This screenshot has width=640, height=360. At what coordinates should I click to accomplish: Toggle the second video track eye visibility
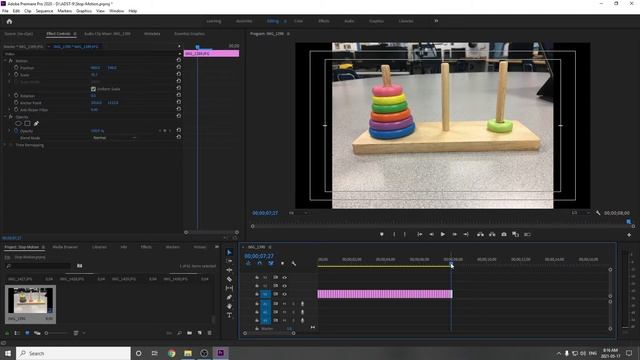(284, 286)
